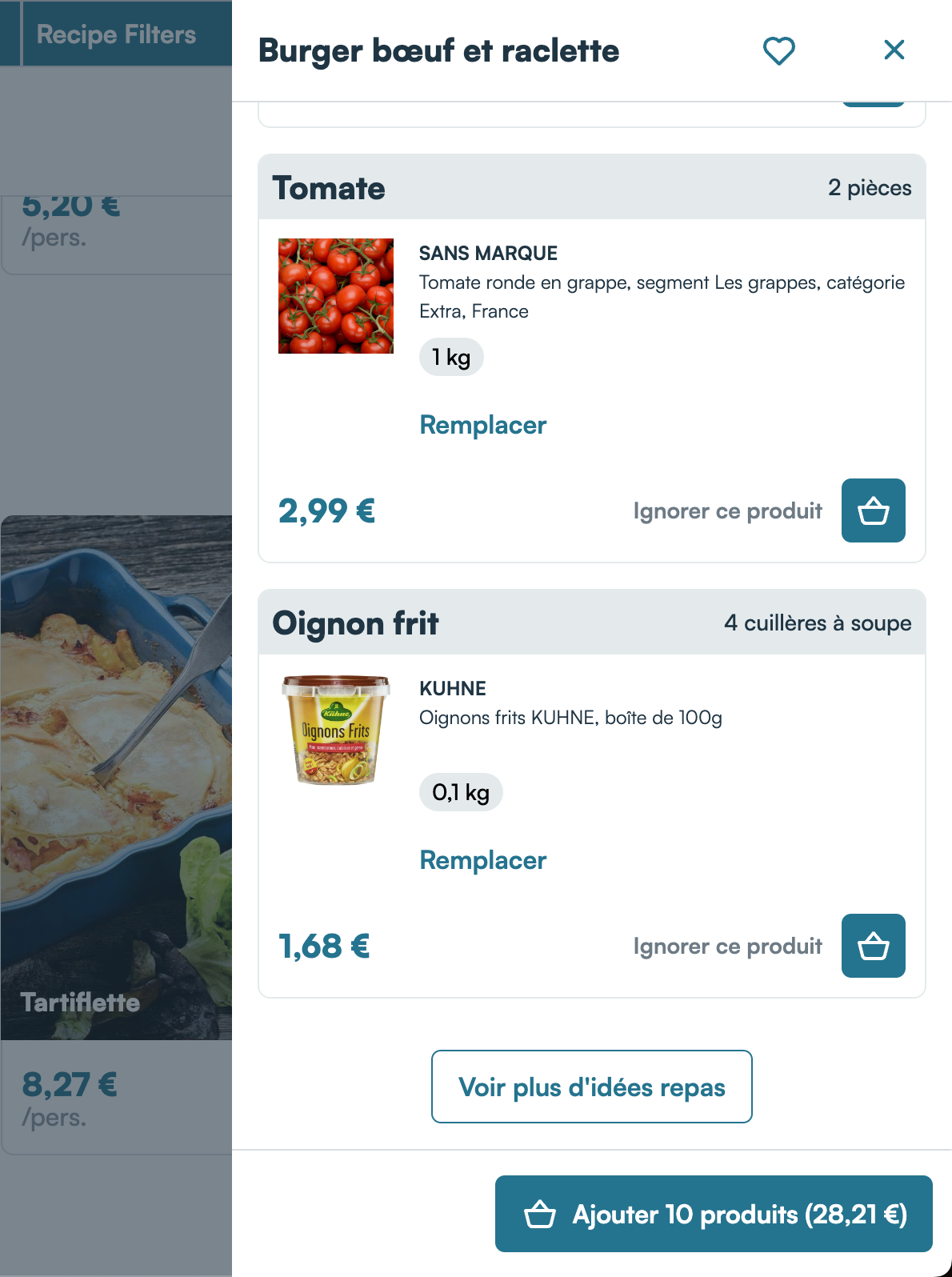This screenshot has height=1277, width=952.
Task: Add the Tomate product to basket
Action: point(873,510)
